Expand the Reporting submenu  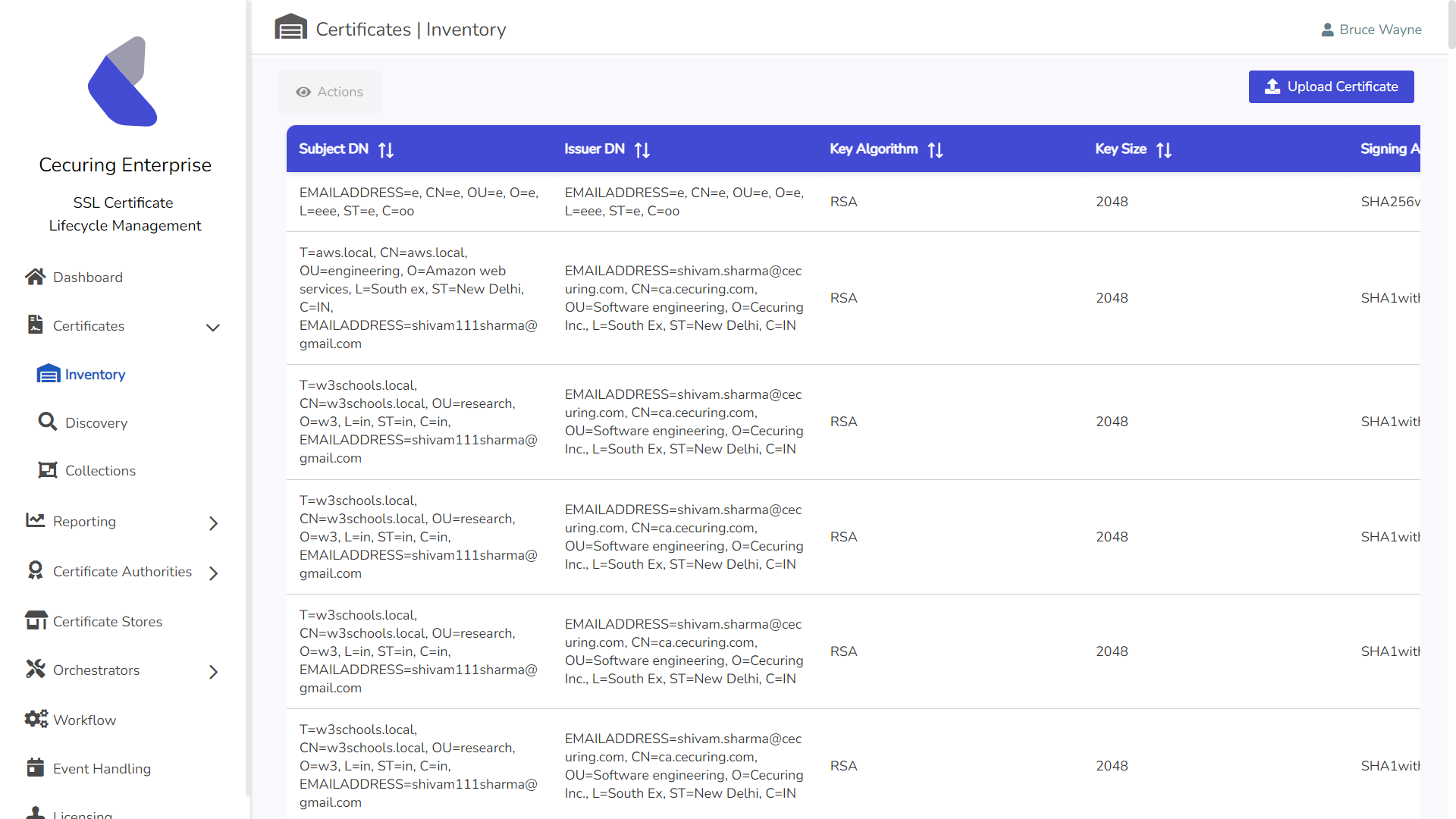point(213,523)
